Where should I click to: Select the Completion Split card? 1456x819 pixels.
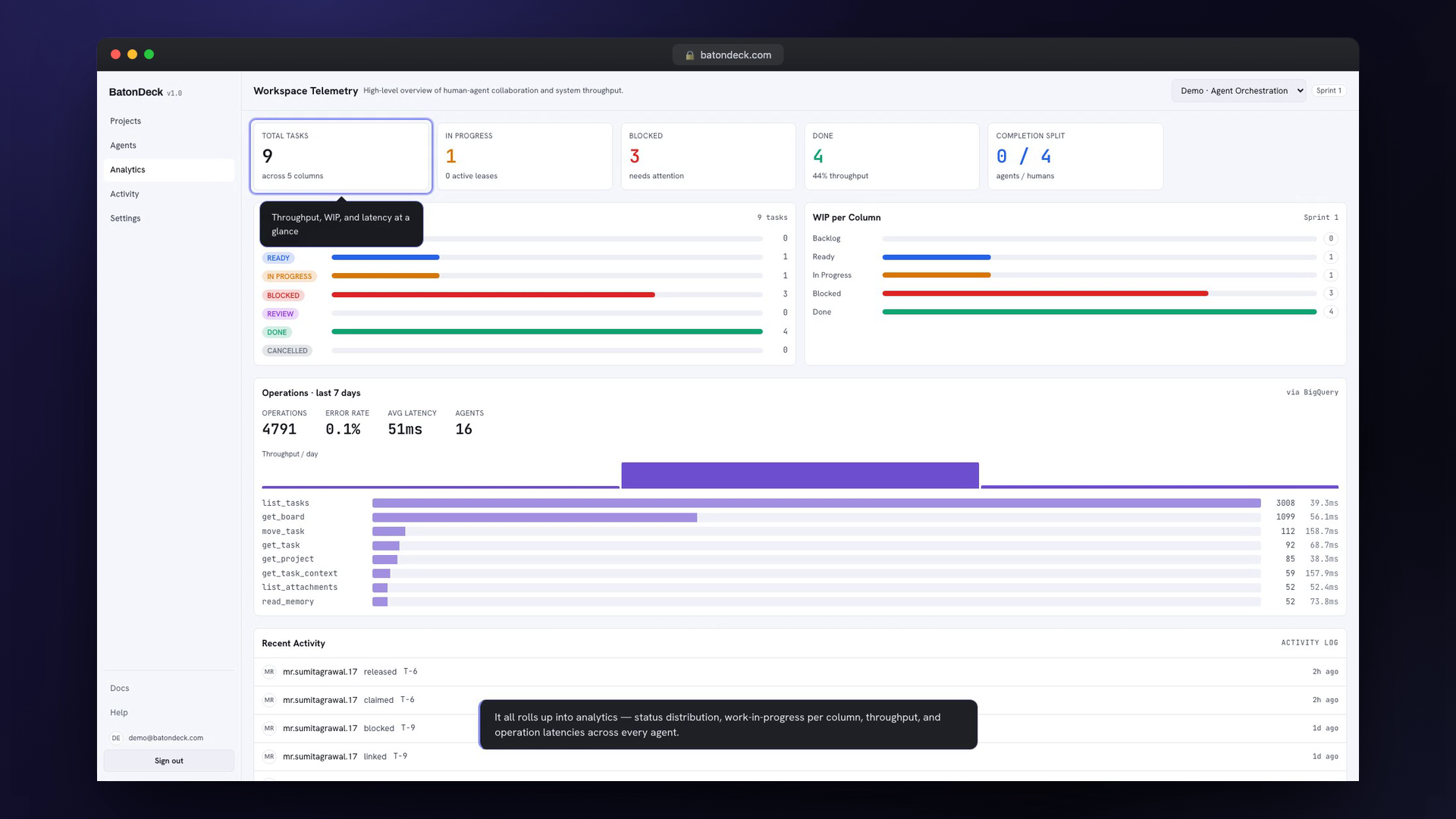point(1075,156)
